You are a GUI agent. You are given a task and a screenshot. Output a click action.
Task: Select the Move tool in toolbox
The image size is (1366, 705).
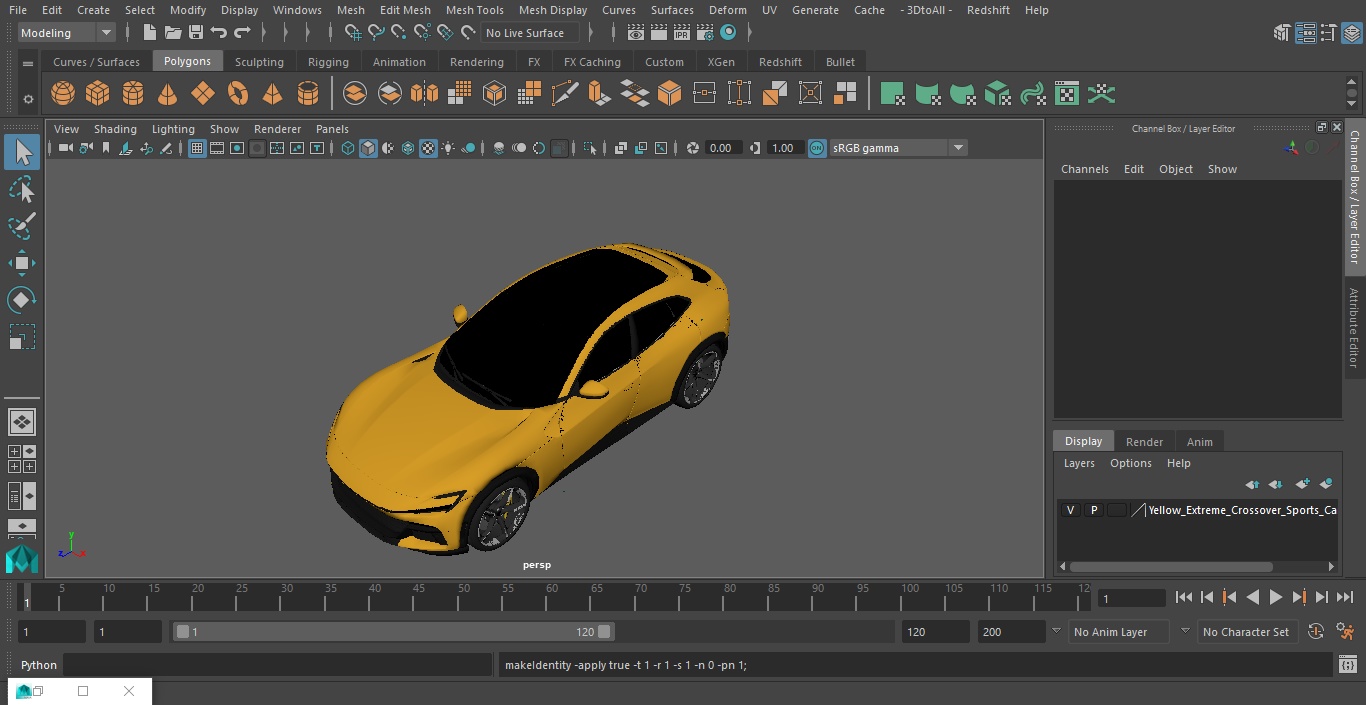(21, 264)
